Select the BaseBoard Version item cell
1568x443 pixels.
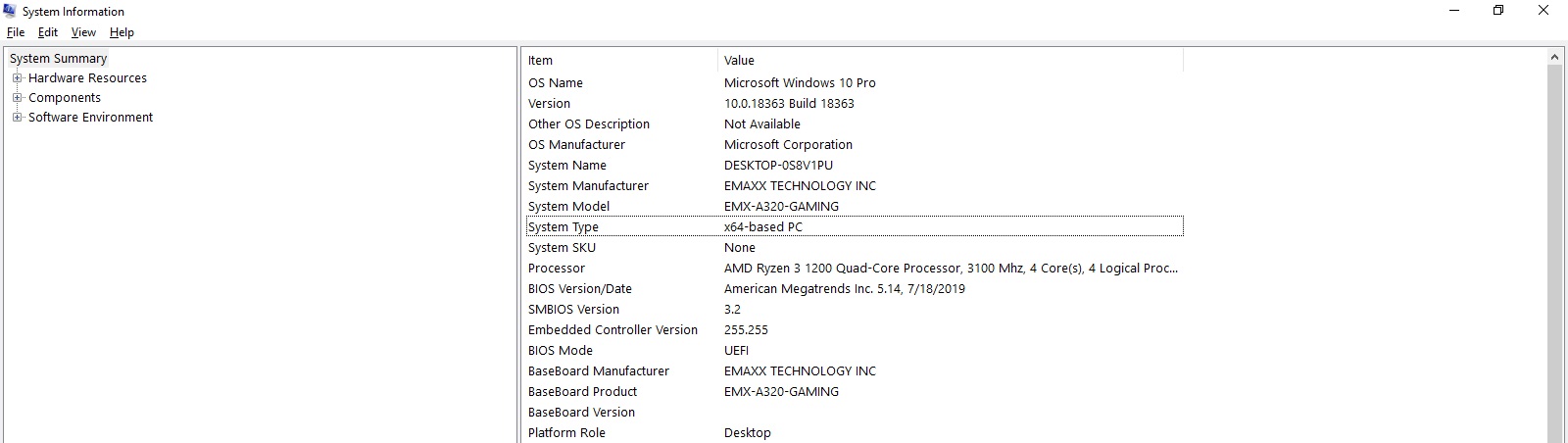pos(581,413)
